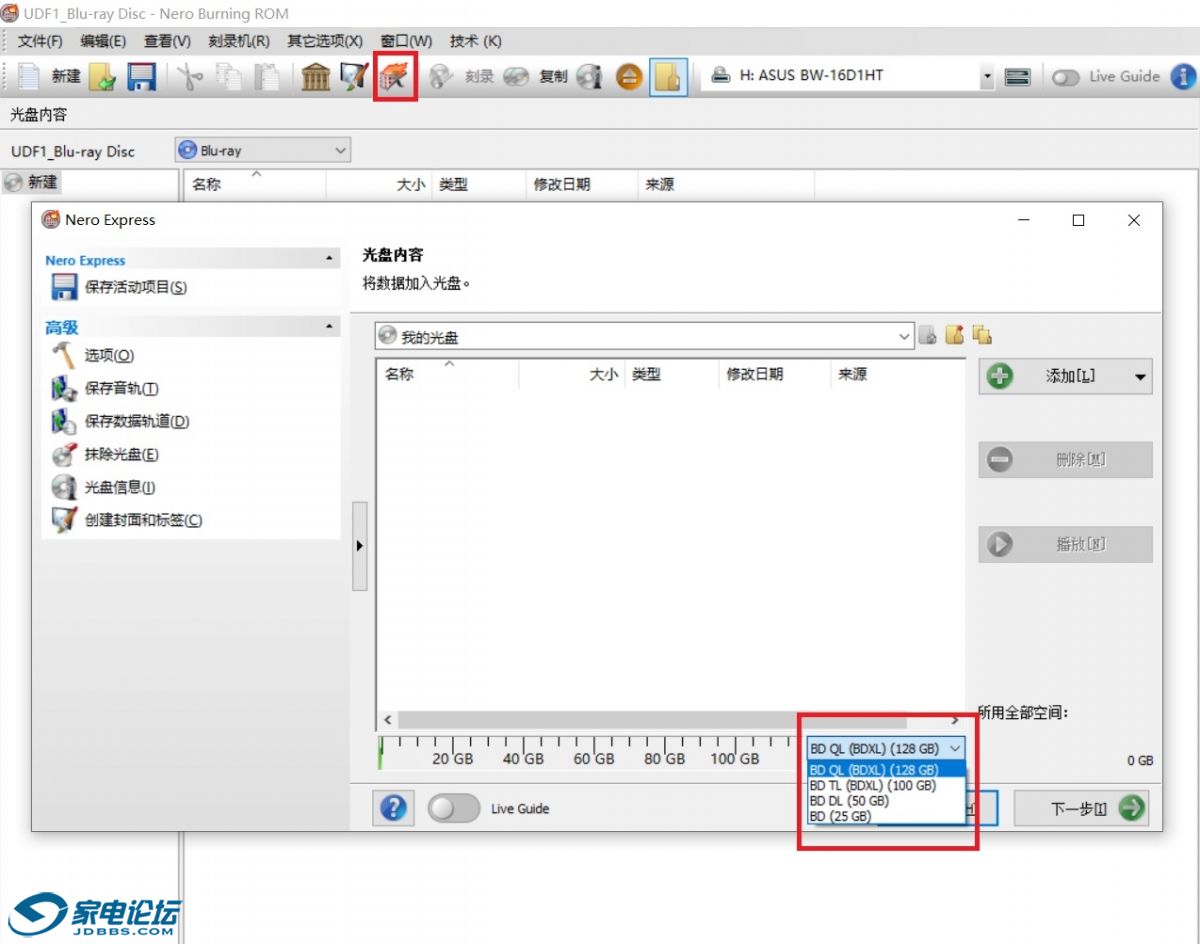Open the 刻录机(R) recorder menu
The height and width of the screenshot is (944, 1200).
239,41
